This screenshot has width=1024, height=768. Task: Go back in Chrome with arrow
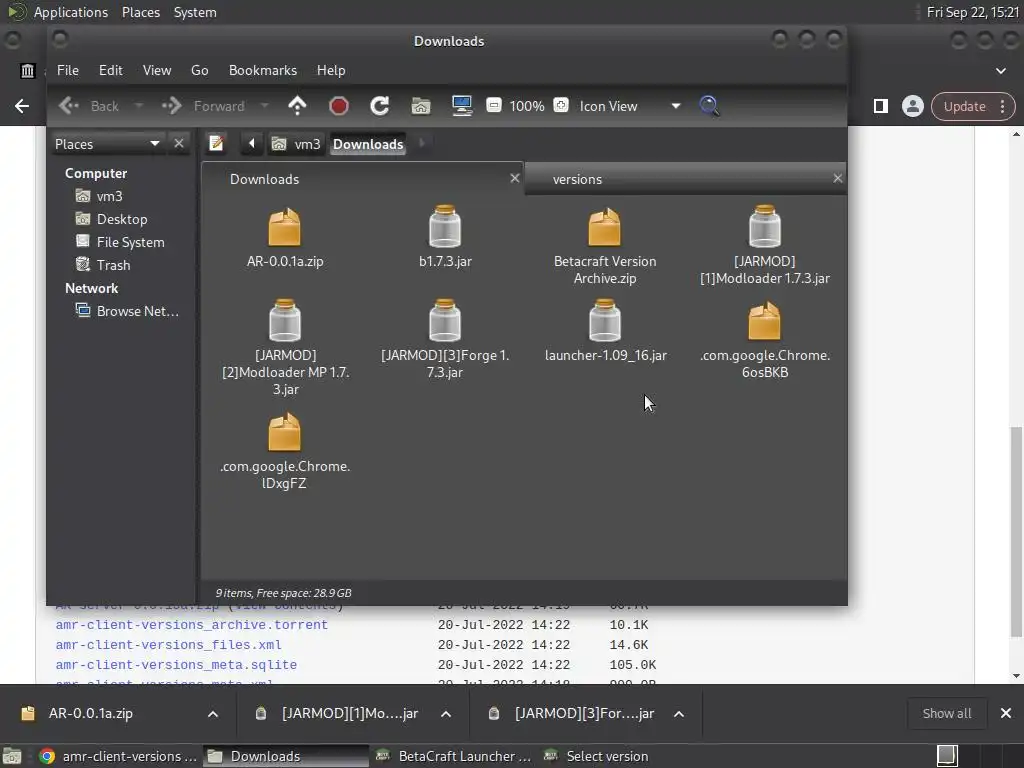coord(22,106)
